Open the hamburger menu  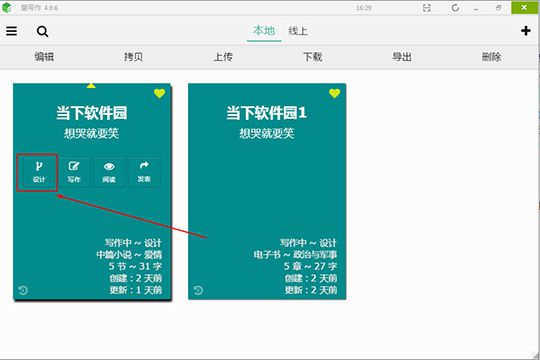click(11, 31)
